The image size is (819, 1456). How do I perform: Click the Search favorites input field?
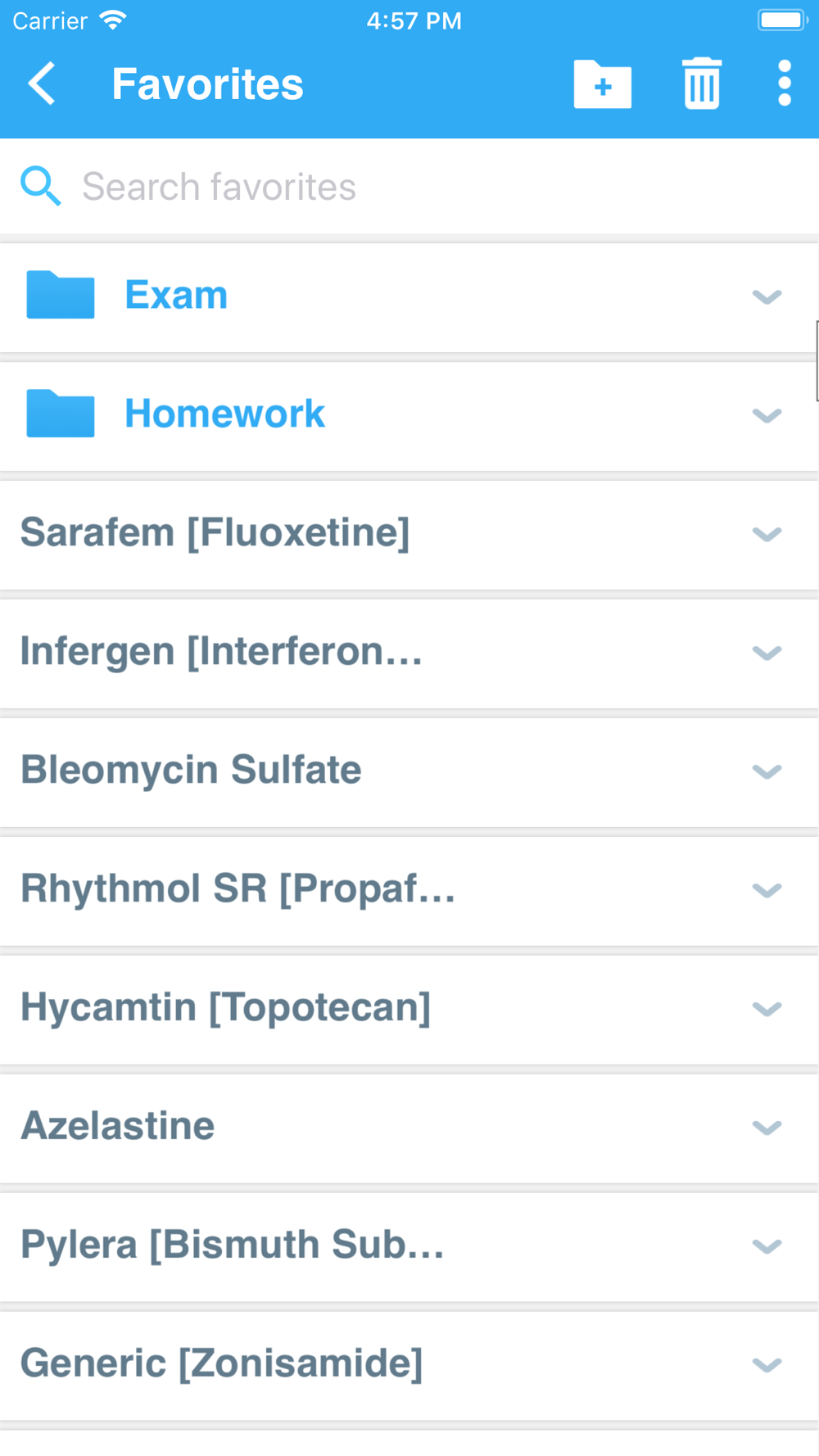tap(409, 187)
